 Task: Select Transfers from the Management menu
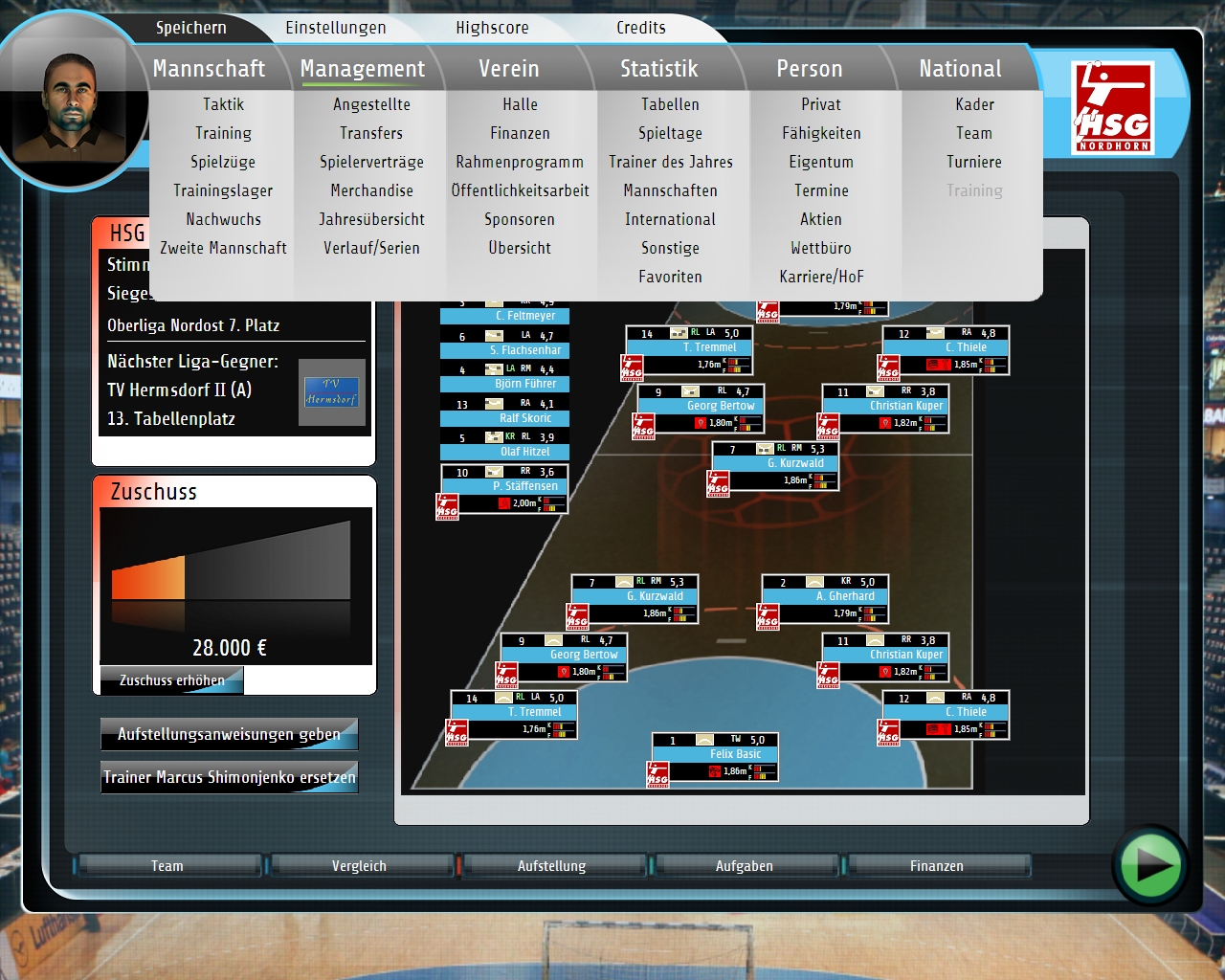[x=370, y=133]
